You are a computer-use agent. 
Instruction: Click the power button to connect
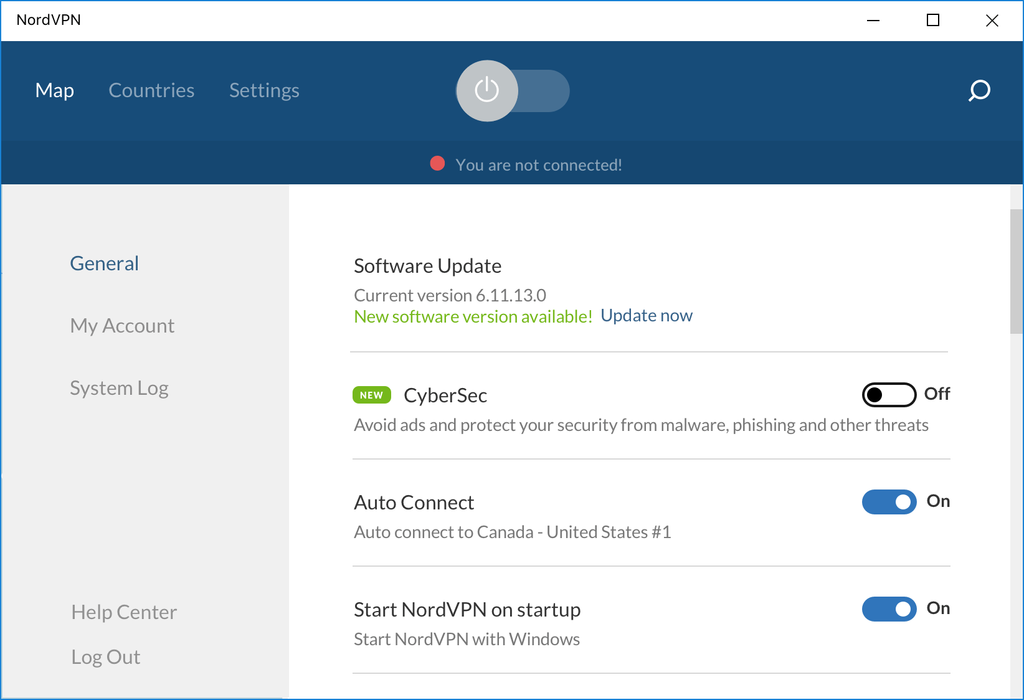pos(487,90)
